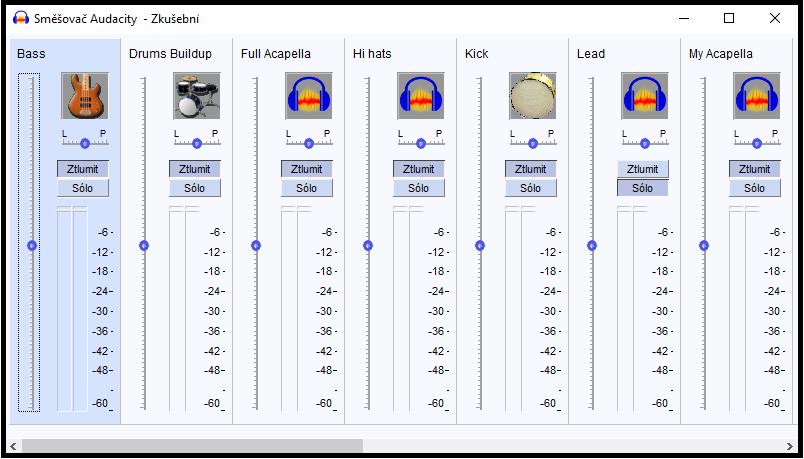The height and width of the screenshot is (459, 804).
Task: Minimize the Směšovač Audacity window
Action: (684, 18)
